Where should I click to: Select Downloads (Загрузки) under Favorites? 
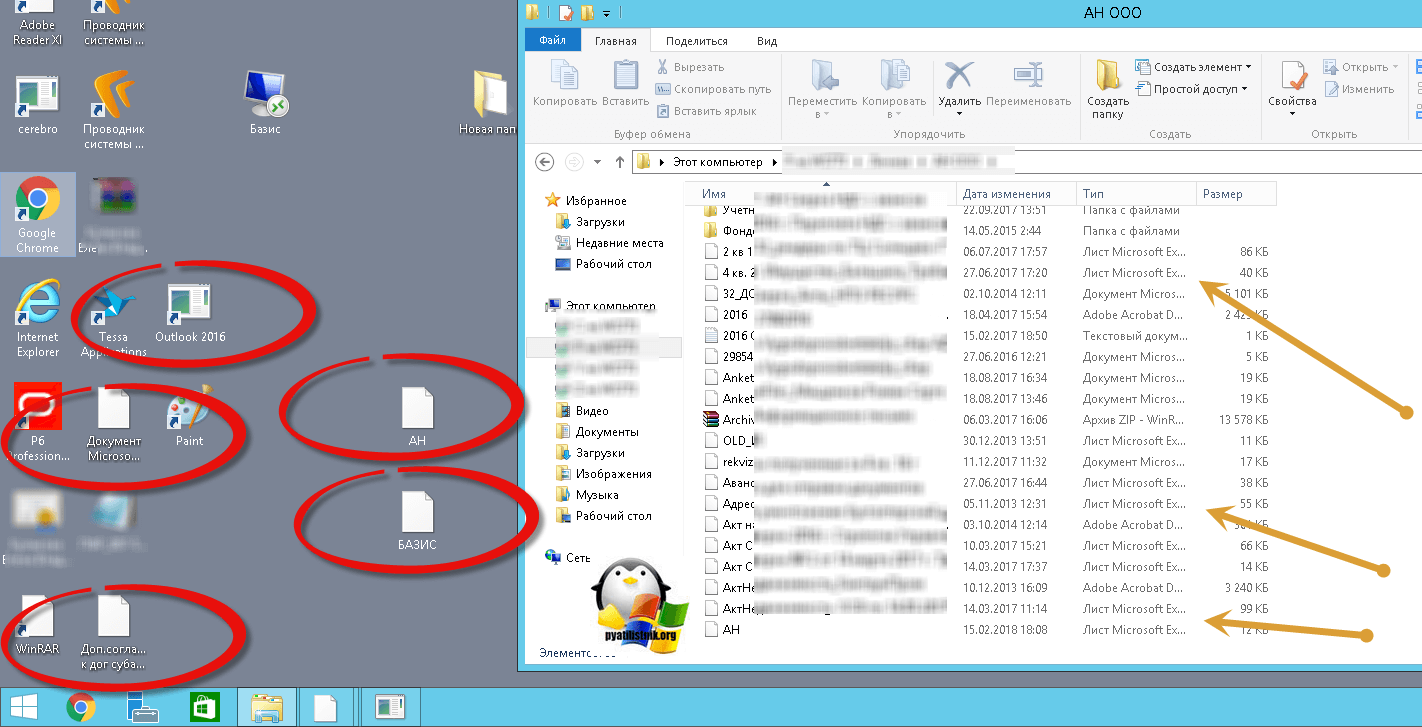tap(599, 222)
